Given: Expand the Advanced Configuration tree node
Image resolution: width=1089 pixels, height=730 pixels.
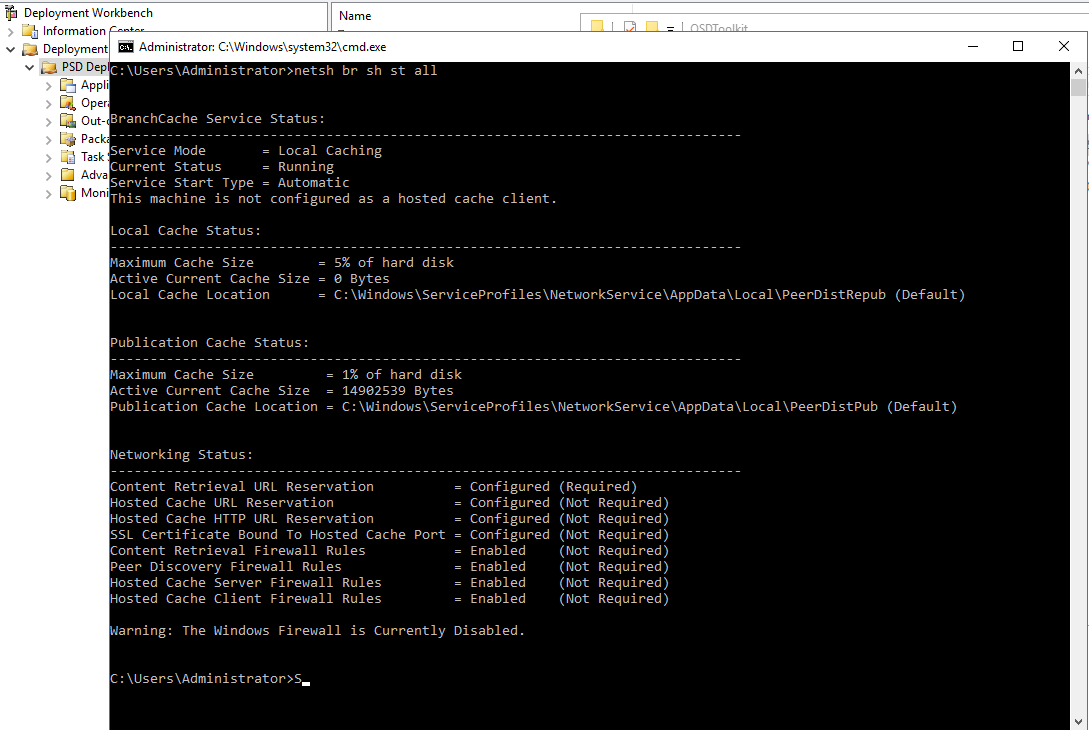Looking at the screenshot, I should tap(49, 176).
